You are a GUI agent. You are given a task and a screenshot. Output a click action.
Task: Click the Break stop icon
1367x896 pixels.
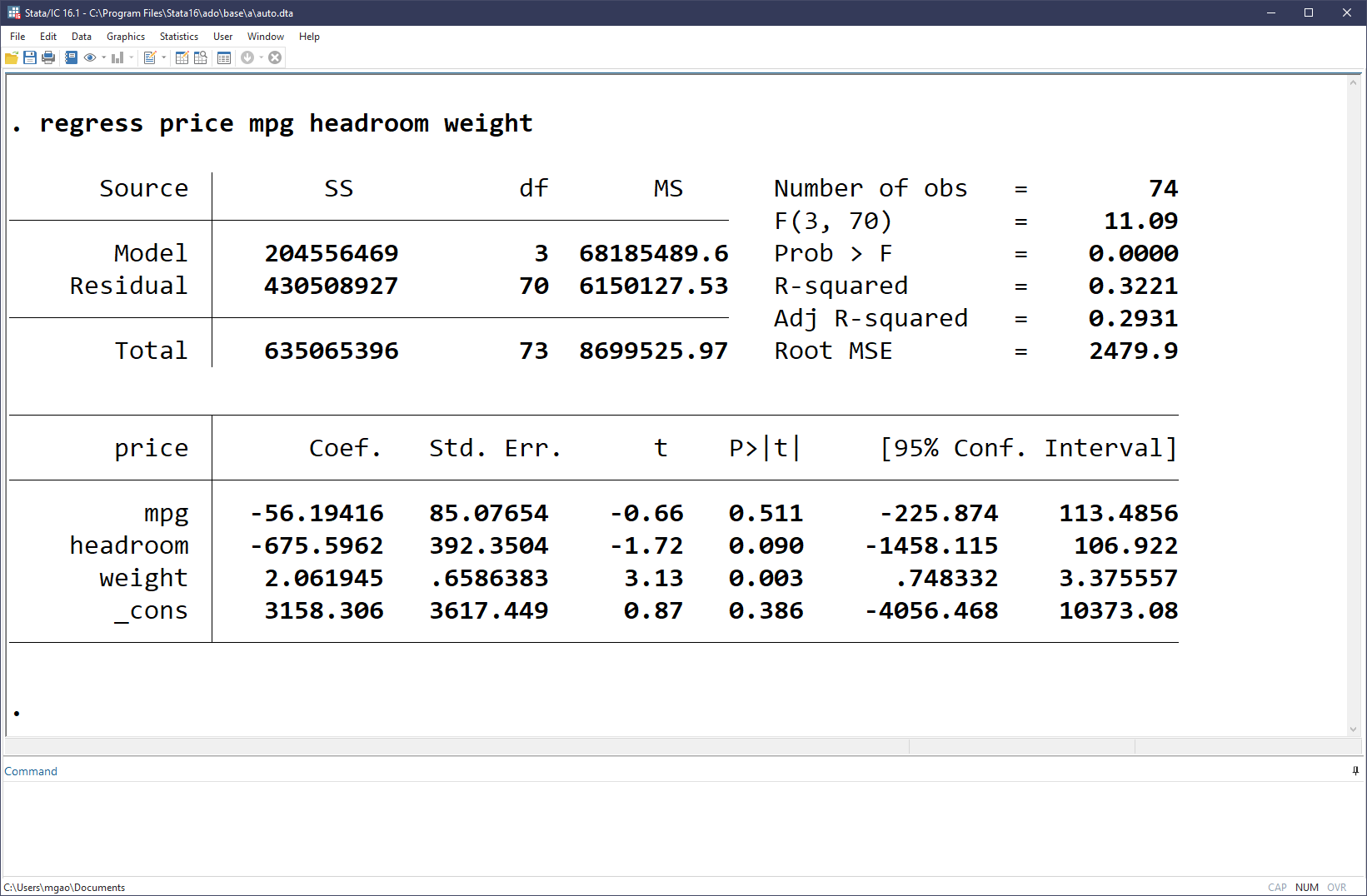tap(275, 57)
